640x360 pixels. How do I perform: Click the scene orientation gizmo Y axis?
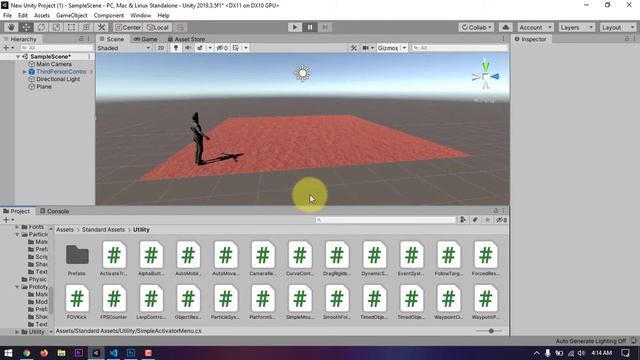[x=485, y=65]
